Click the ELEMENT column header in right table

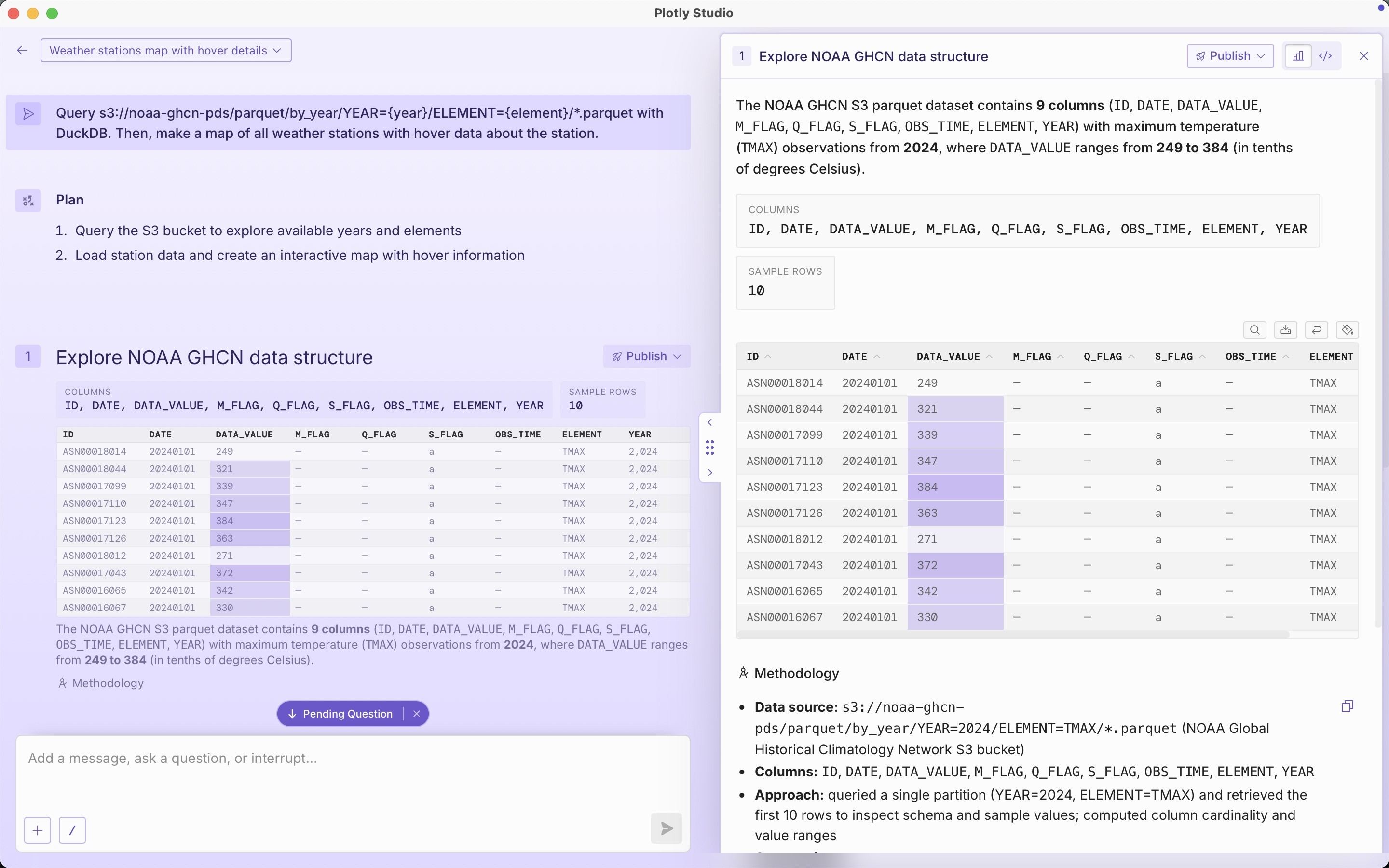pos(1331,356)
